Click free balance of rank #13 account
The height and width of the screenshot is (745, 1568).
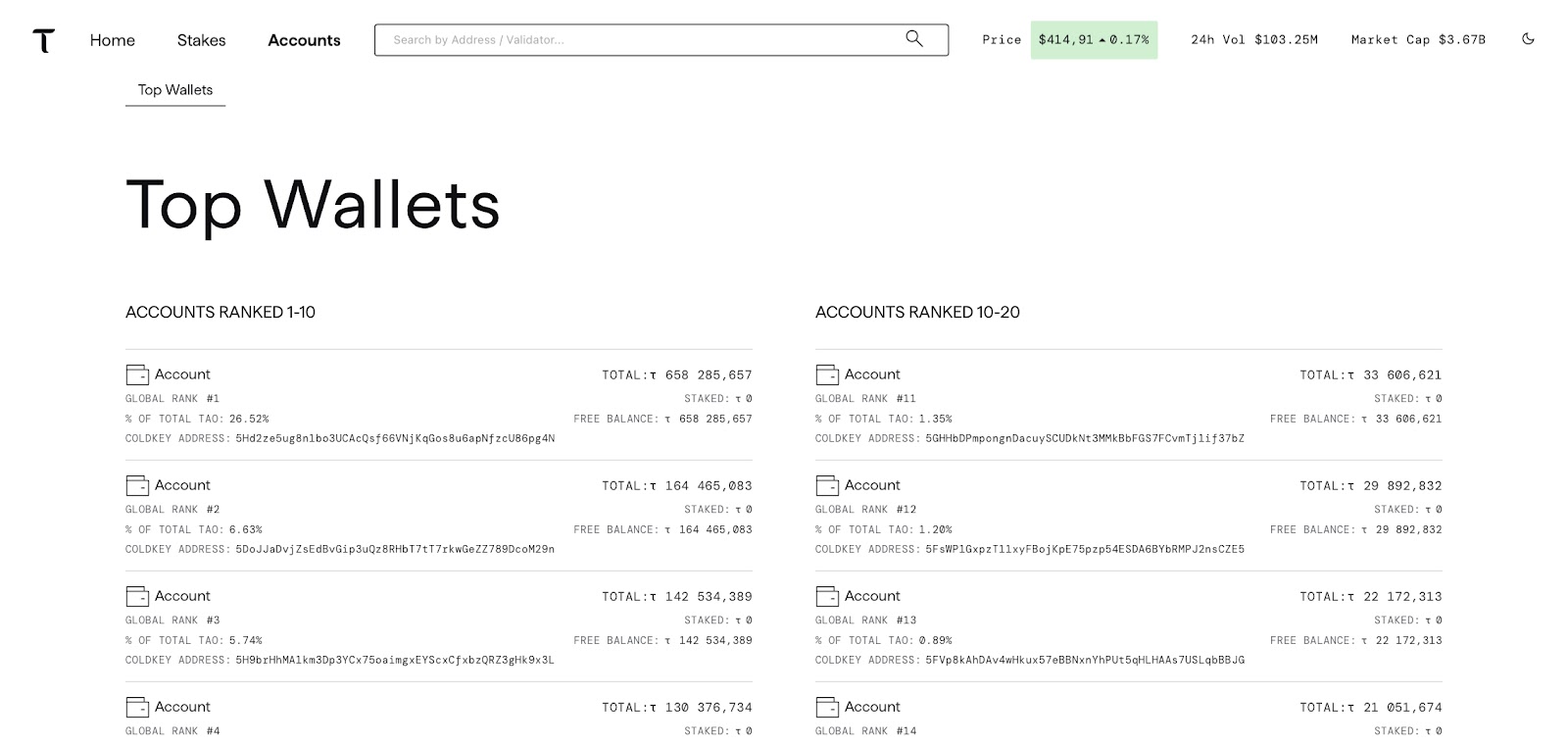click(x=1356, y=640)
